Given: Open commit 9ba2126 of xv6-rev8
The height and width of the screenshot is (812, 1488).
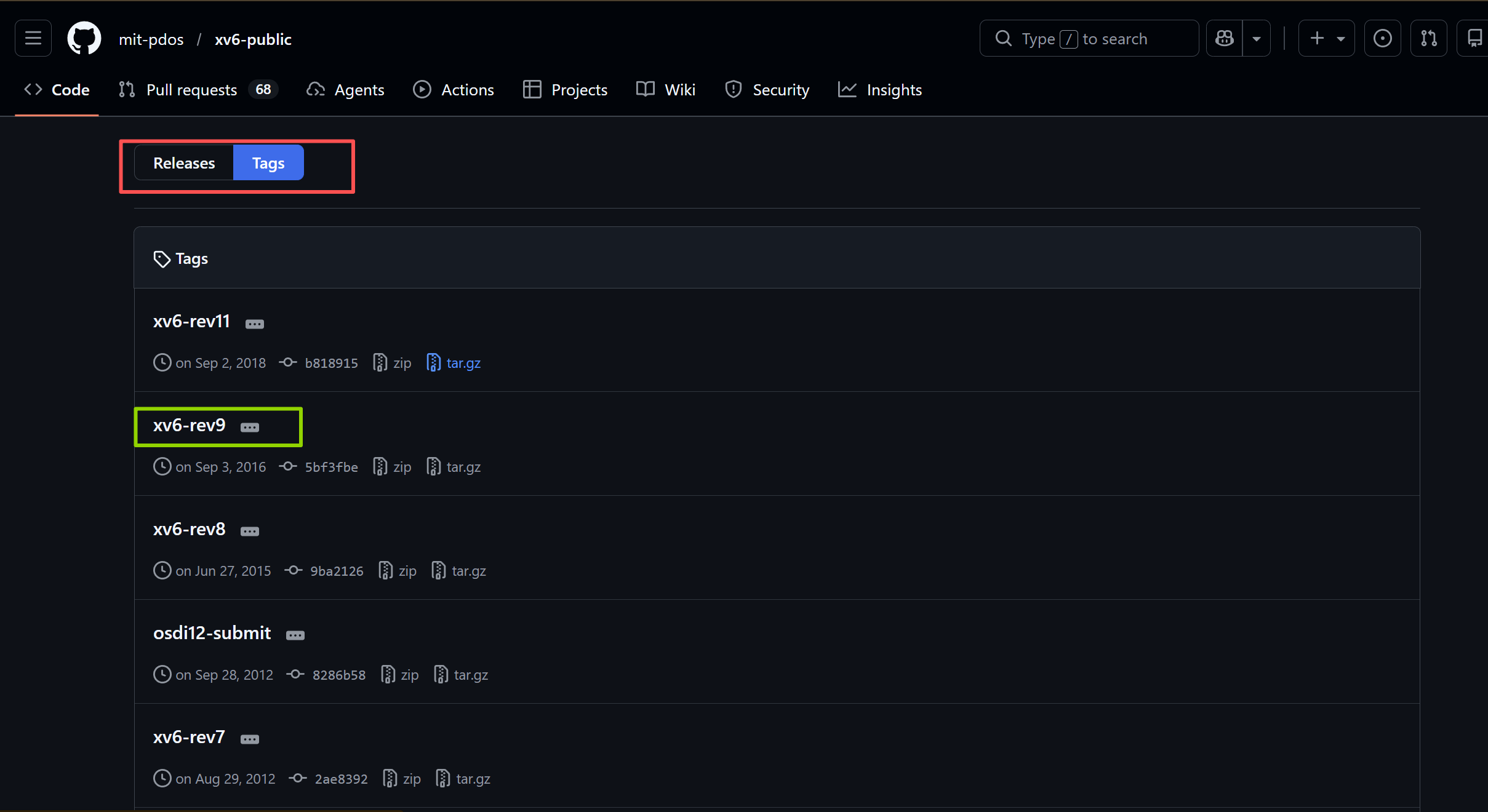Looking at the screenshot, I should pos(336,571).
